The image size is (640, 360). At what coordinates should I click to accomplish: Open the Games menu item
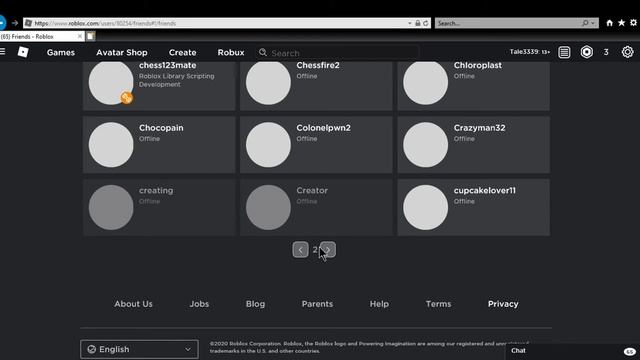pyautogui.click(x=61, y=53)
